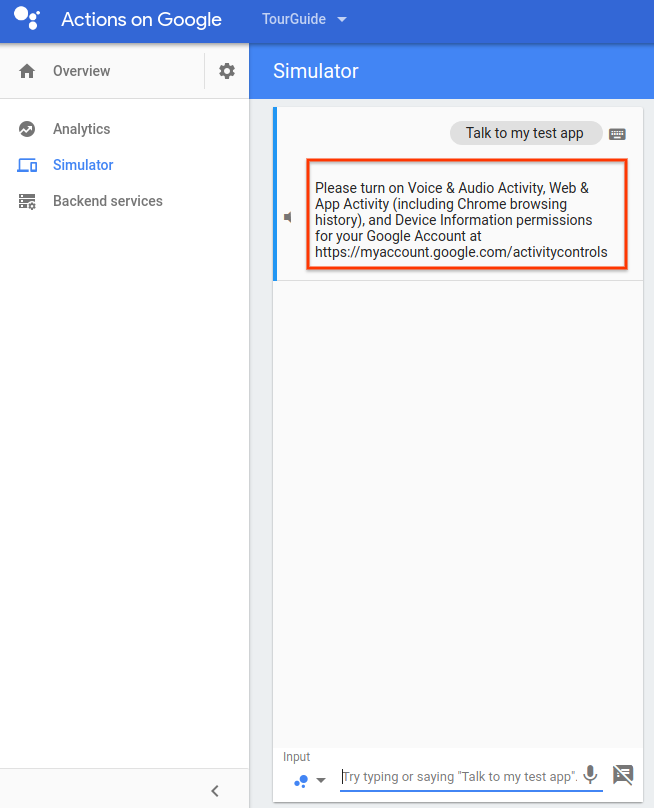The image size is (656, 811).
Task: Open Backend services section
Action: click(108, 201)
